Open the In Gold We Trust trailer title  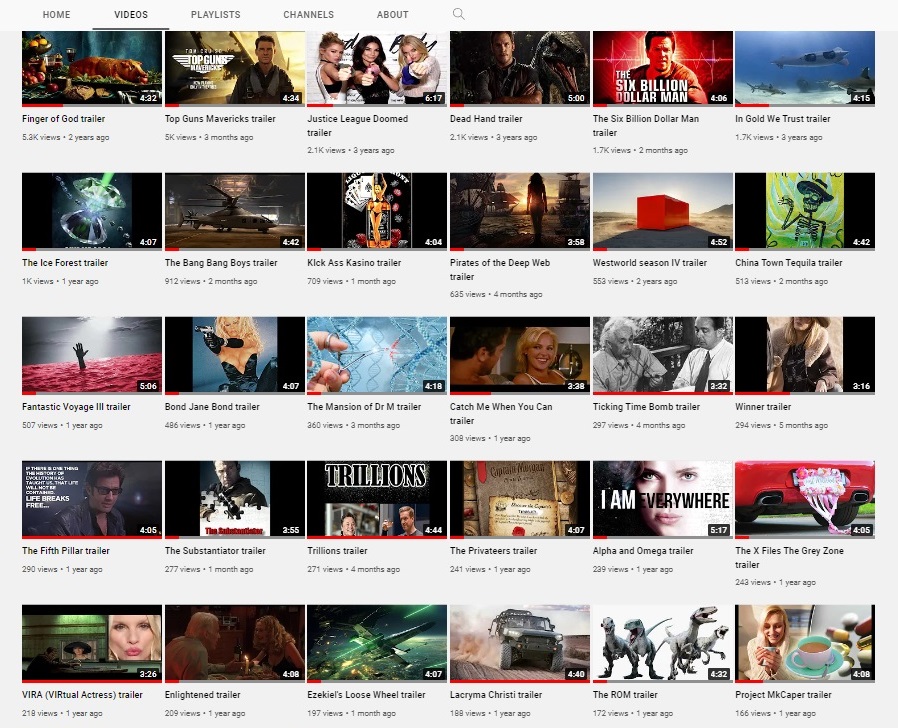pyautogui.click(x=782, y=119)
